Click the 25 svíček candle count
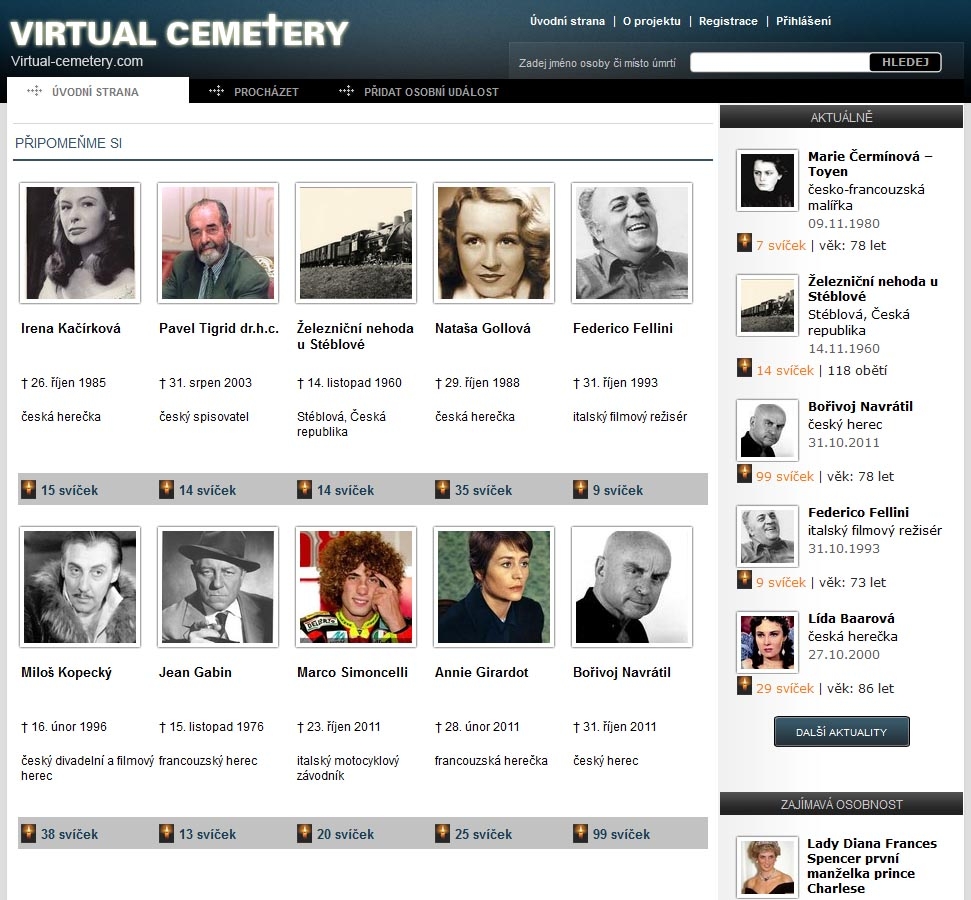The image size is (971, 900). [484, 834]
